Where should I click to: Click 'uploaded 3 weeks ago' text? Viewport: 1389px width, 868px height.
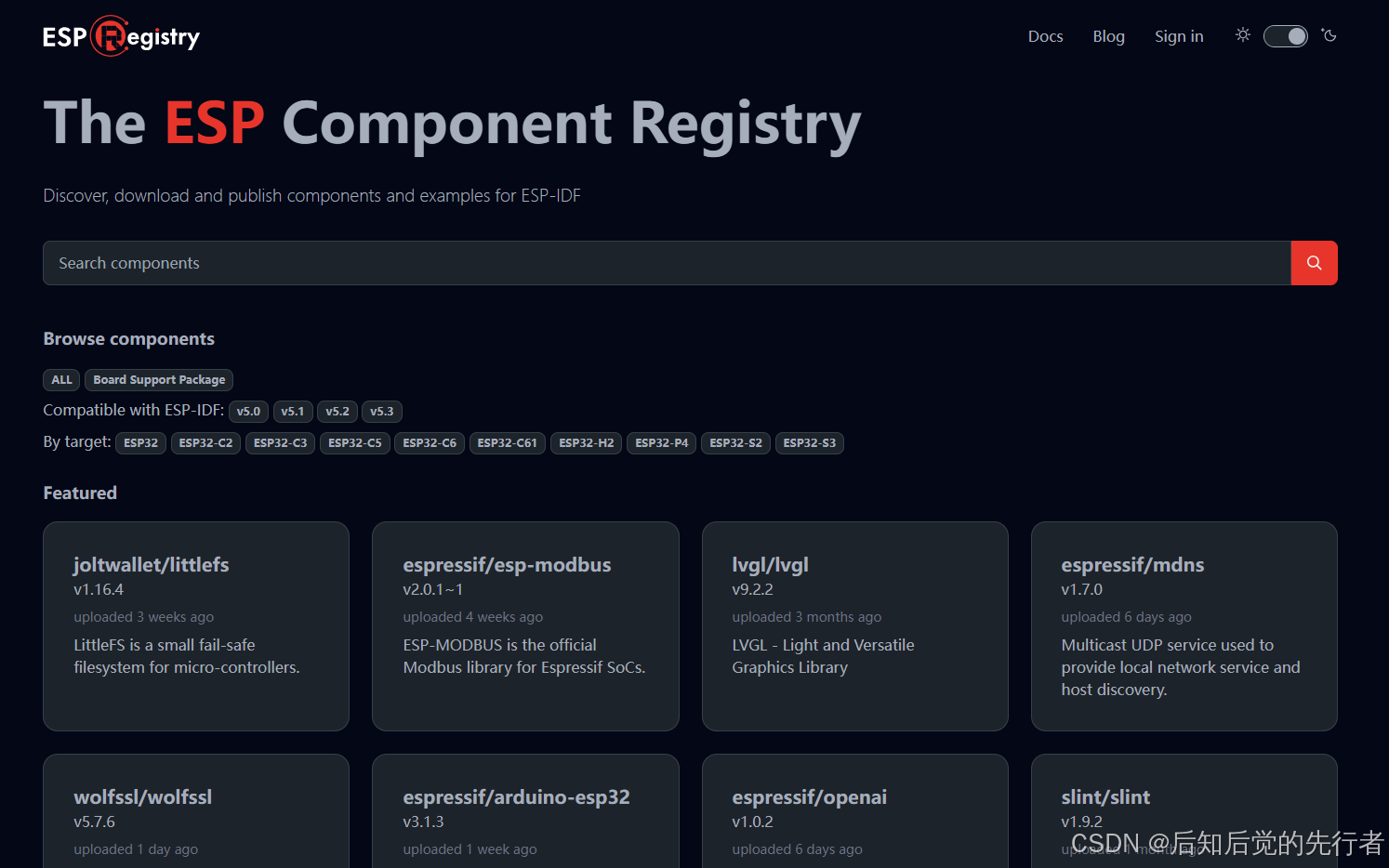click(x=144, y=617)
